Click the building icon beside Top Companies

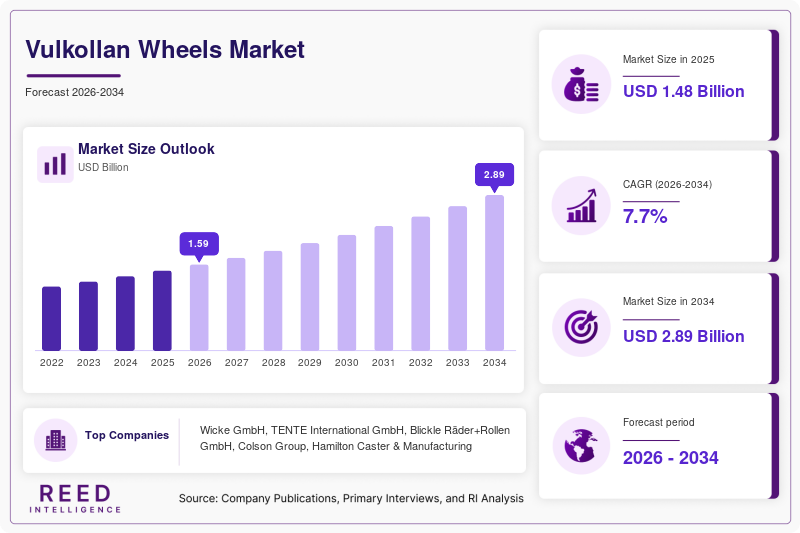(56, 440)
